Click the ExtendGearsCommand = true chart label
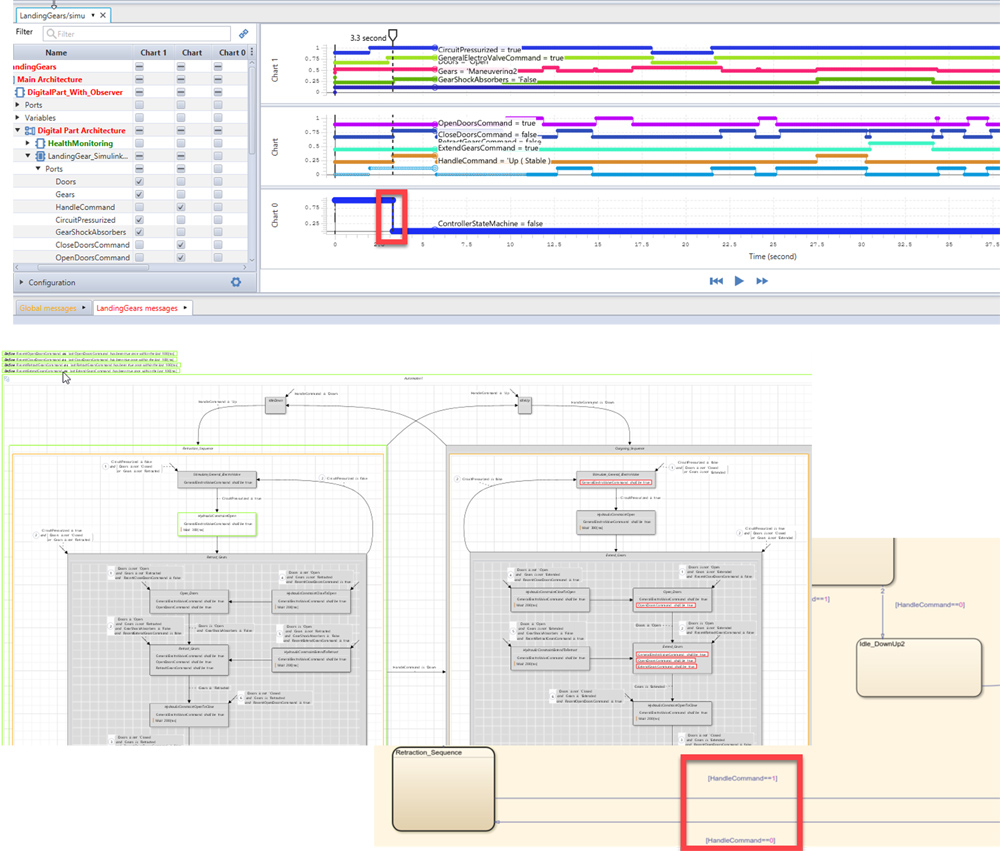Screen dimensions: 1000x851 488,147
